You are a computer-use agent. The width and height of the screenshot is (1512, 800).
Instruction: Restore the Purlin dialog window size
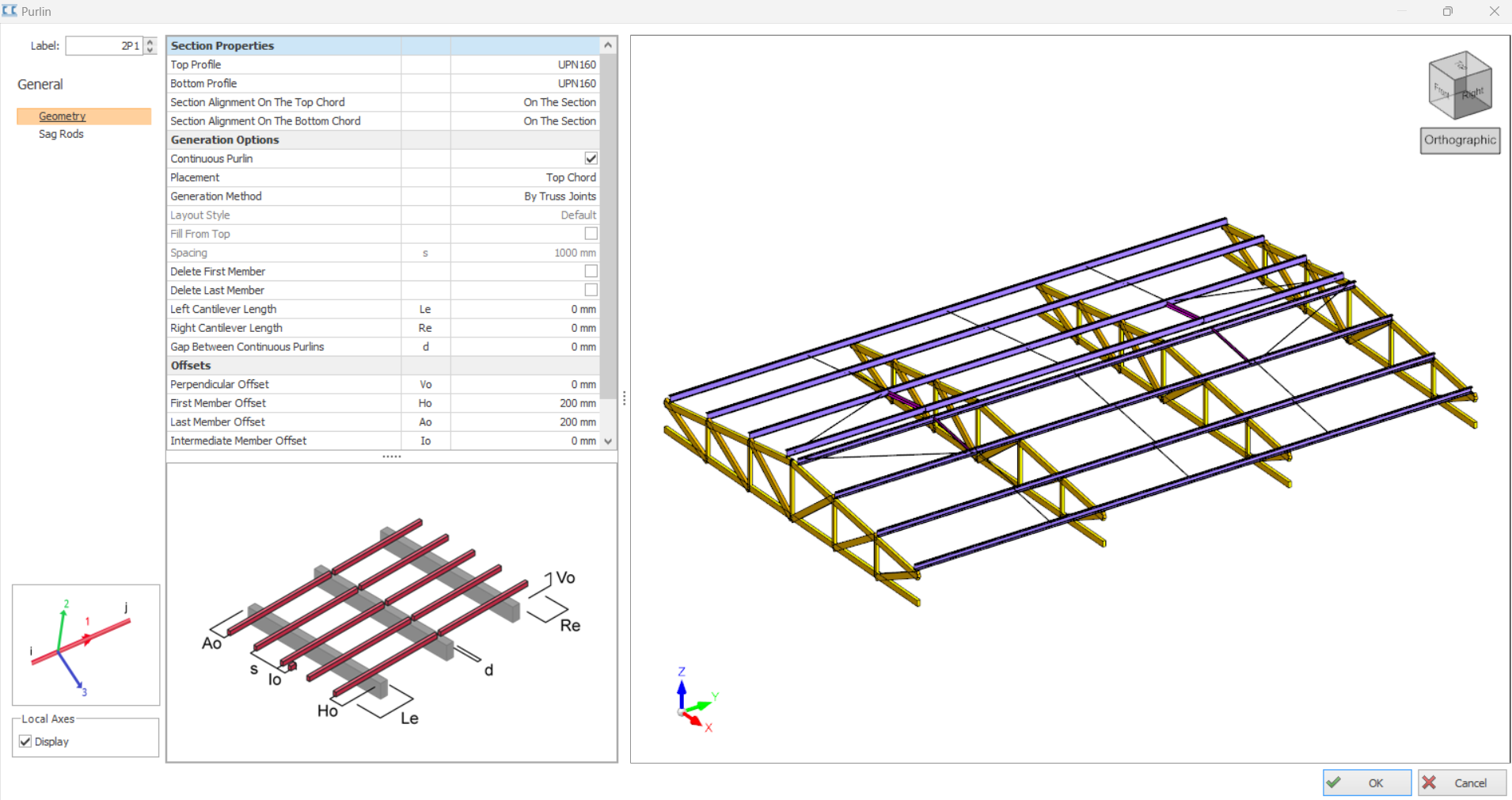pyautogui.click(x=1447, y=11)
